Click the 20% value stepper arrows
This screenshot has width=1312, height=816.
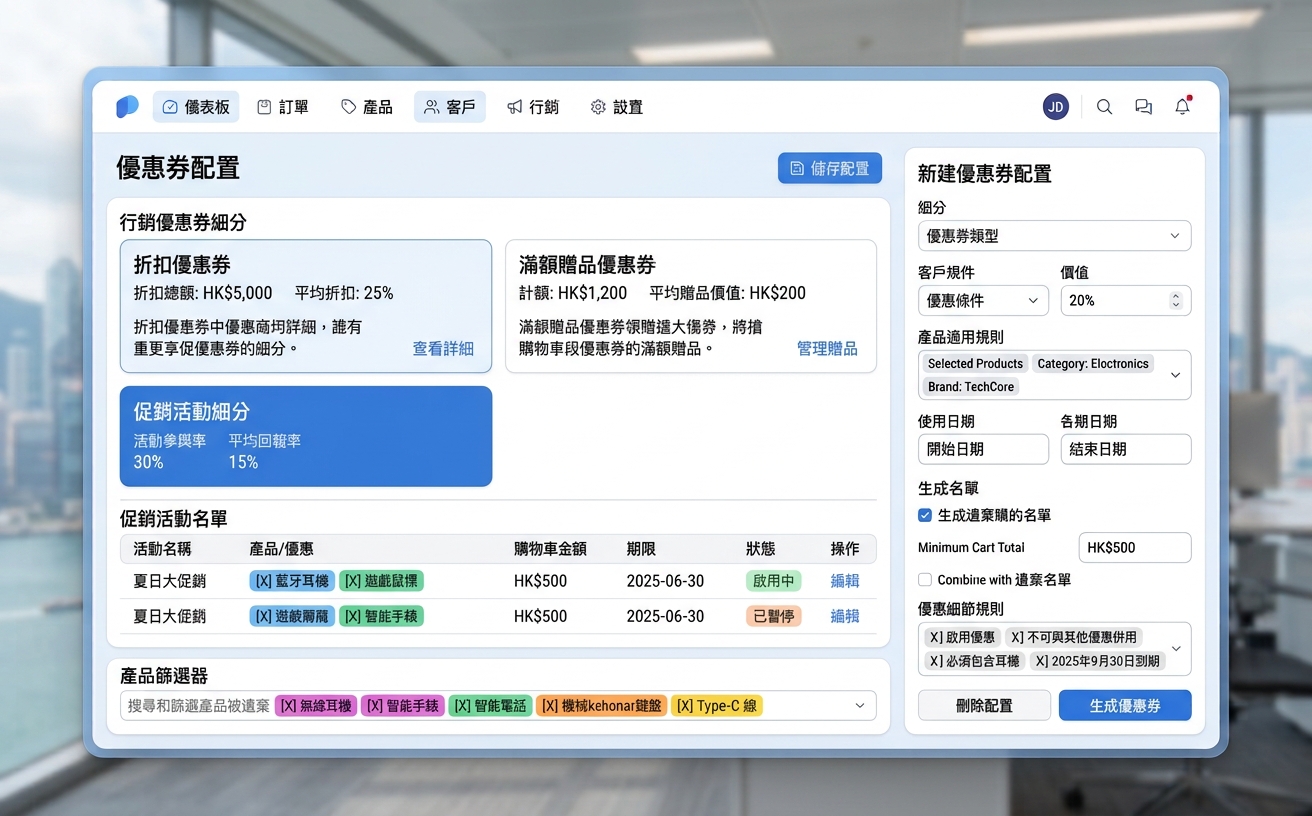pyautogui.click(x=1176, y=300)
